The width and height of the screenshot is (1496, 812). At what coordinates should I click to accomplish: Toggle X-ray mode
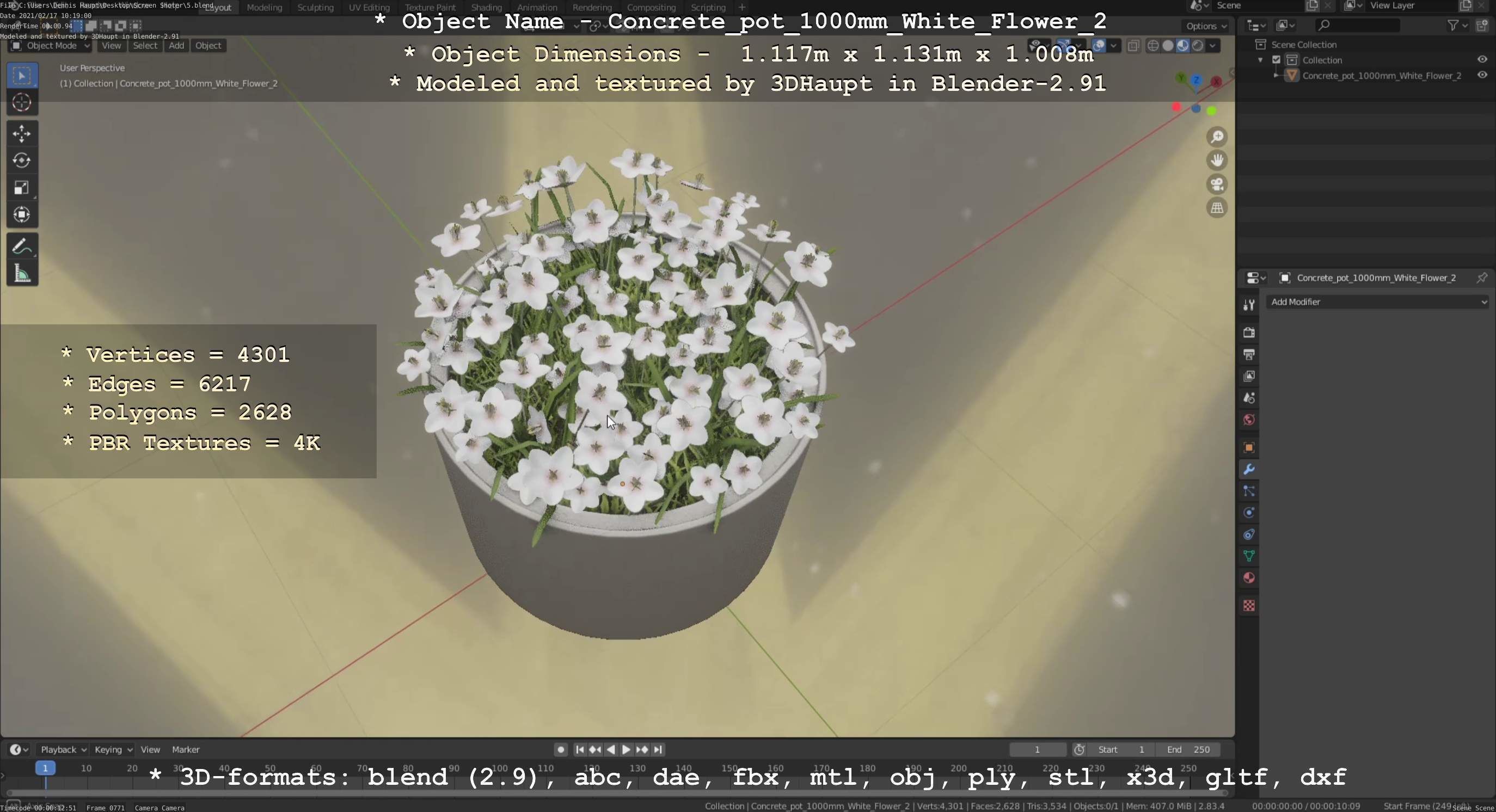[1133, 46]
